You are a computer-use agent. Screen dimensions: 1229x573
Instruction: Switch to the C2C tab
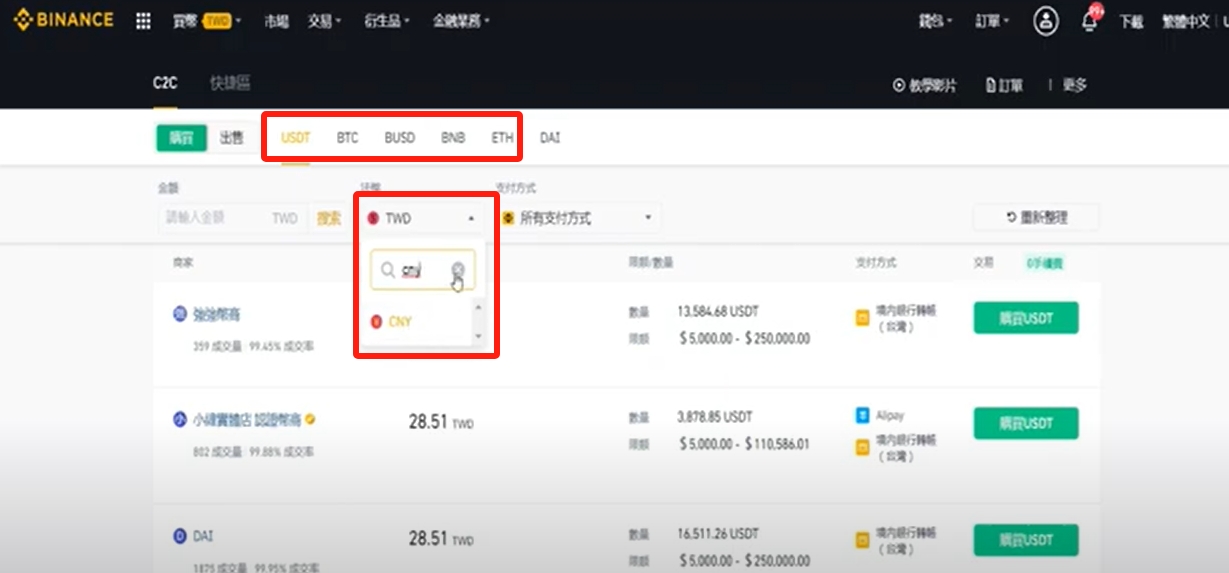[x=165, y=84]
